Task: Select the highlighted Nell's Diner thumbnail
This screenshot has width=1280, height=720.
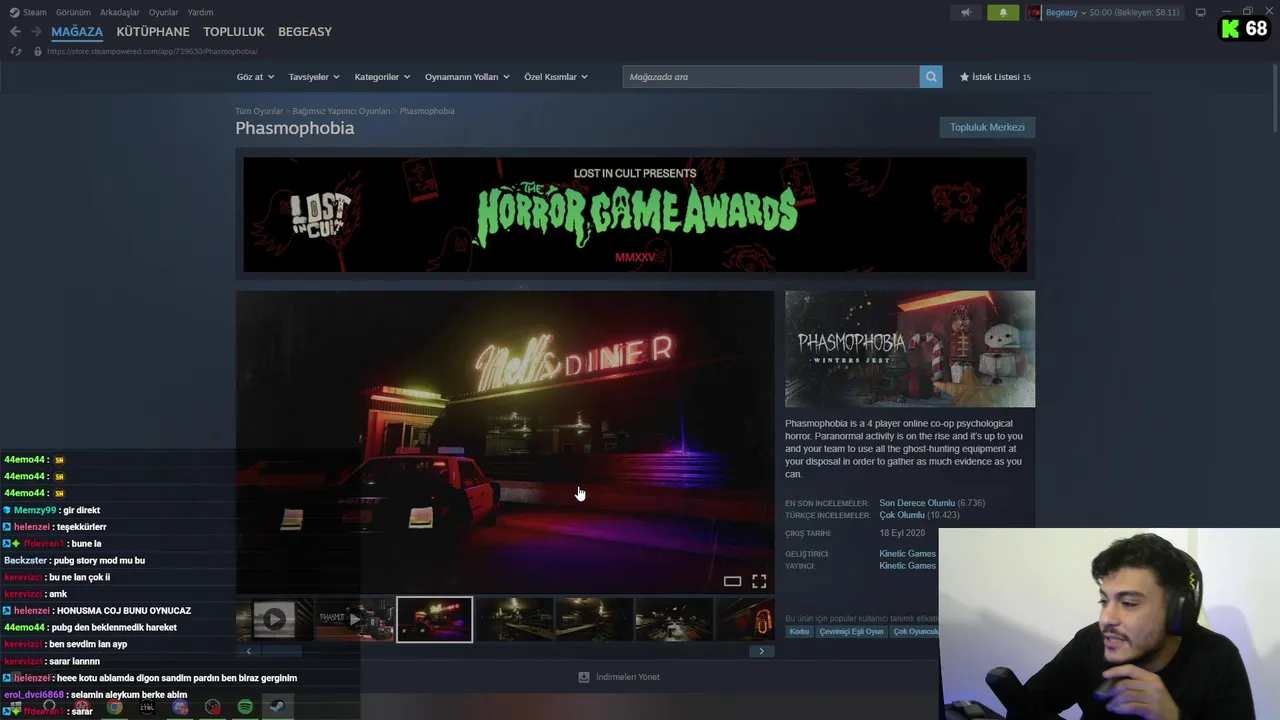Action: pos(434,620)
